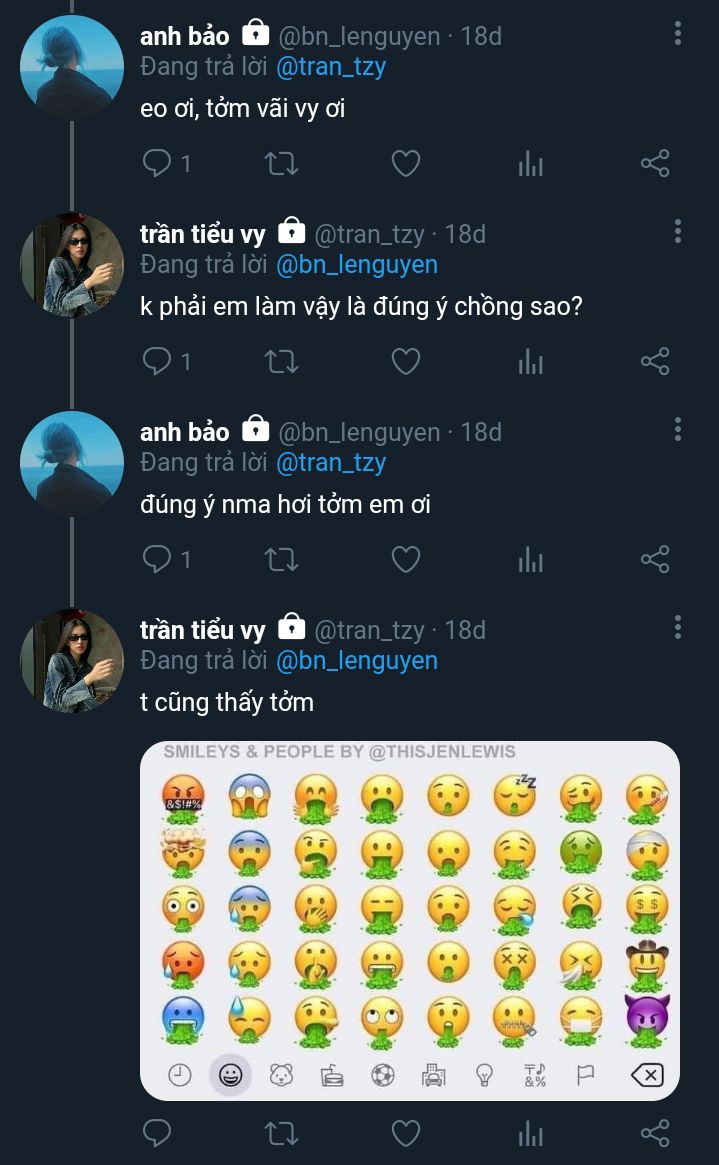Open anh bảo's profile picture on first tweet

tap(72, 67)
